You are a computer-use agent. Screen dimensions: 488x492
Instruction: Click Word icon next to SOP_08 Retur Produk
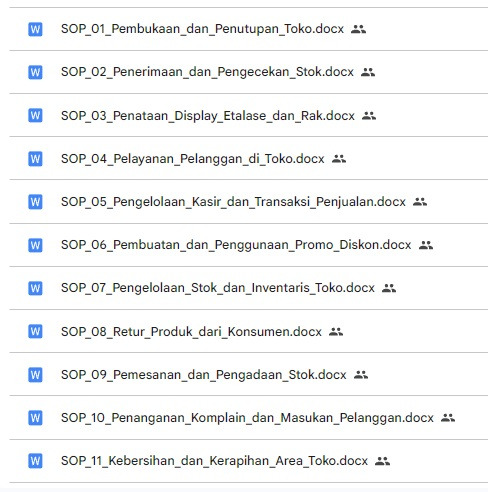[35, 332]
